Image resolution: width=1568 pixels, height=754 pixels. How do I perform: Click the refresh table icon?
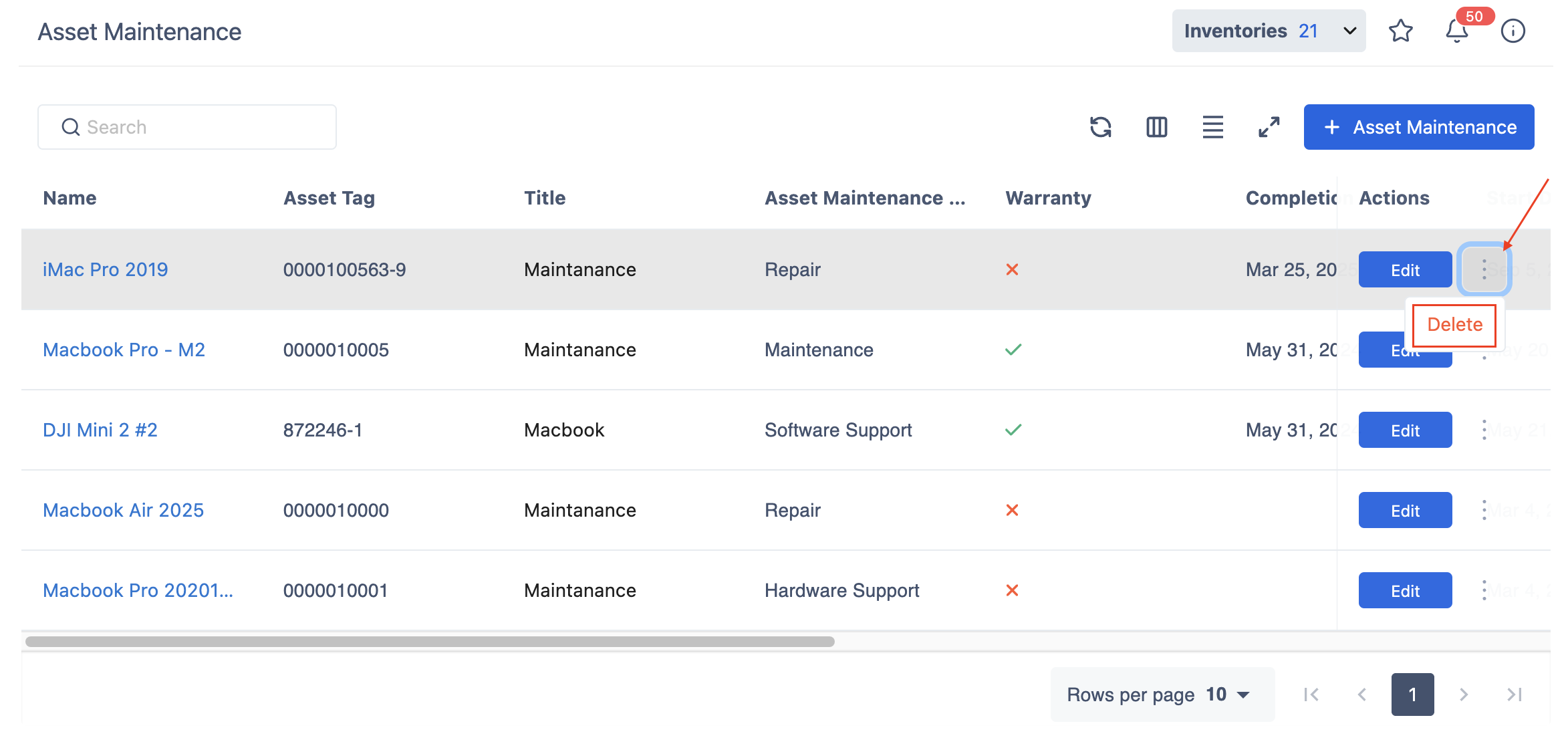point(1100,127)
